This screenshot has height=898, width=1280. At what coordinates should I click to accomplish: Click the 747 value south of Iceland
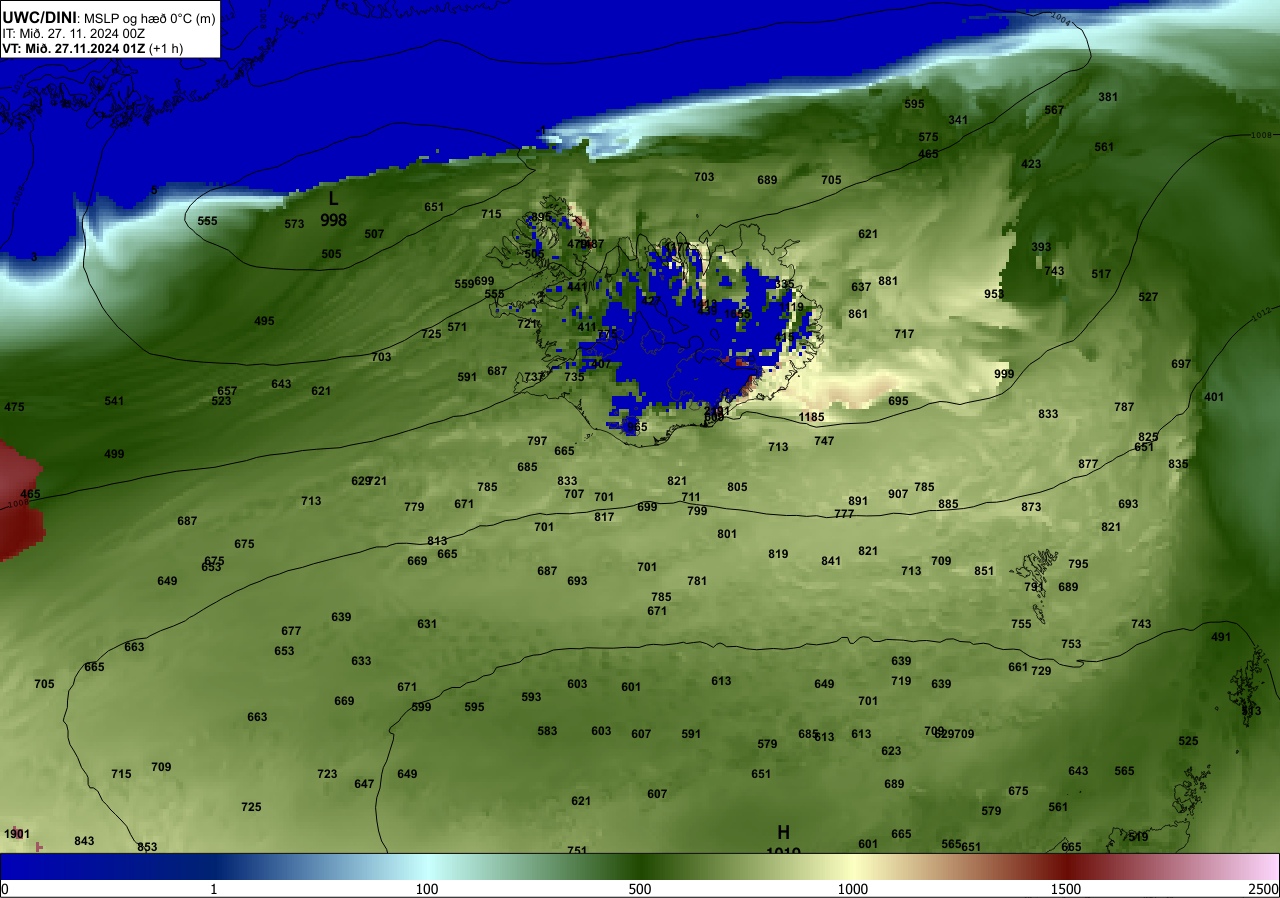tap(824, 441)
